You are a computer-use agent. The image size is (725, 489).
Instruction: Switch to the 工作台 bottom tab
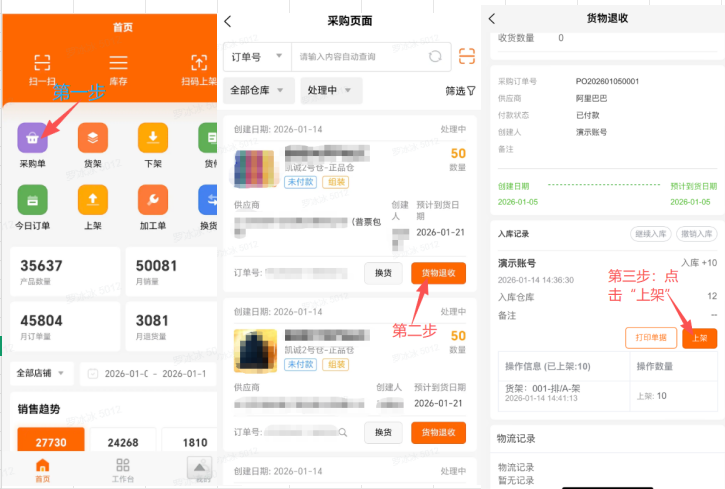[x=123, y=470]
